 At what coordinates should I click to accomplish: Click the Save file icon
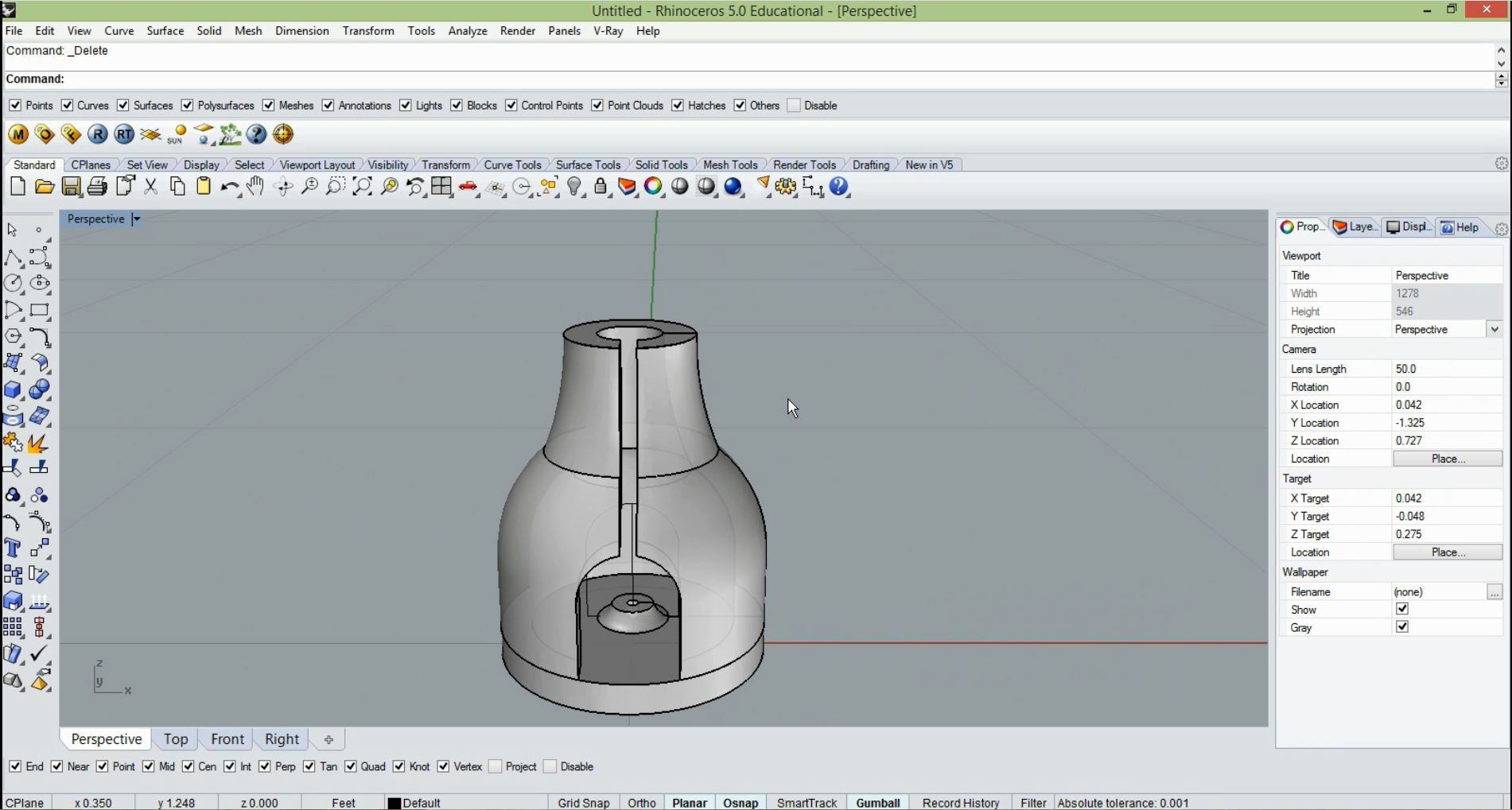tap(71, 187)
